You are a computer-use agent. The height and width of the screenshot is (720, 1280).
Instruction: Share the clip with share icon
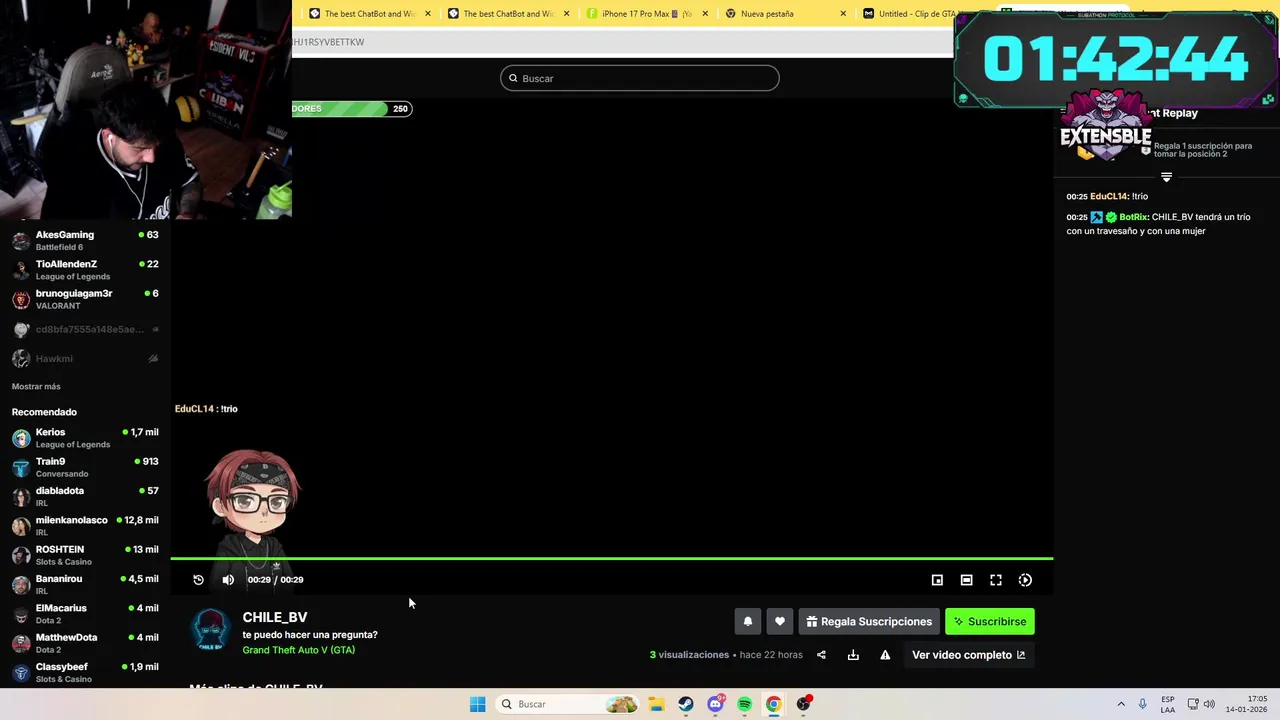point(821,655)
